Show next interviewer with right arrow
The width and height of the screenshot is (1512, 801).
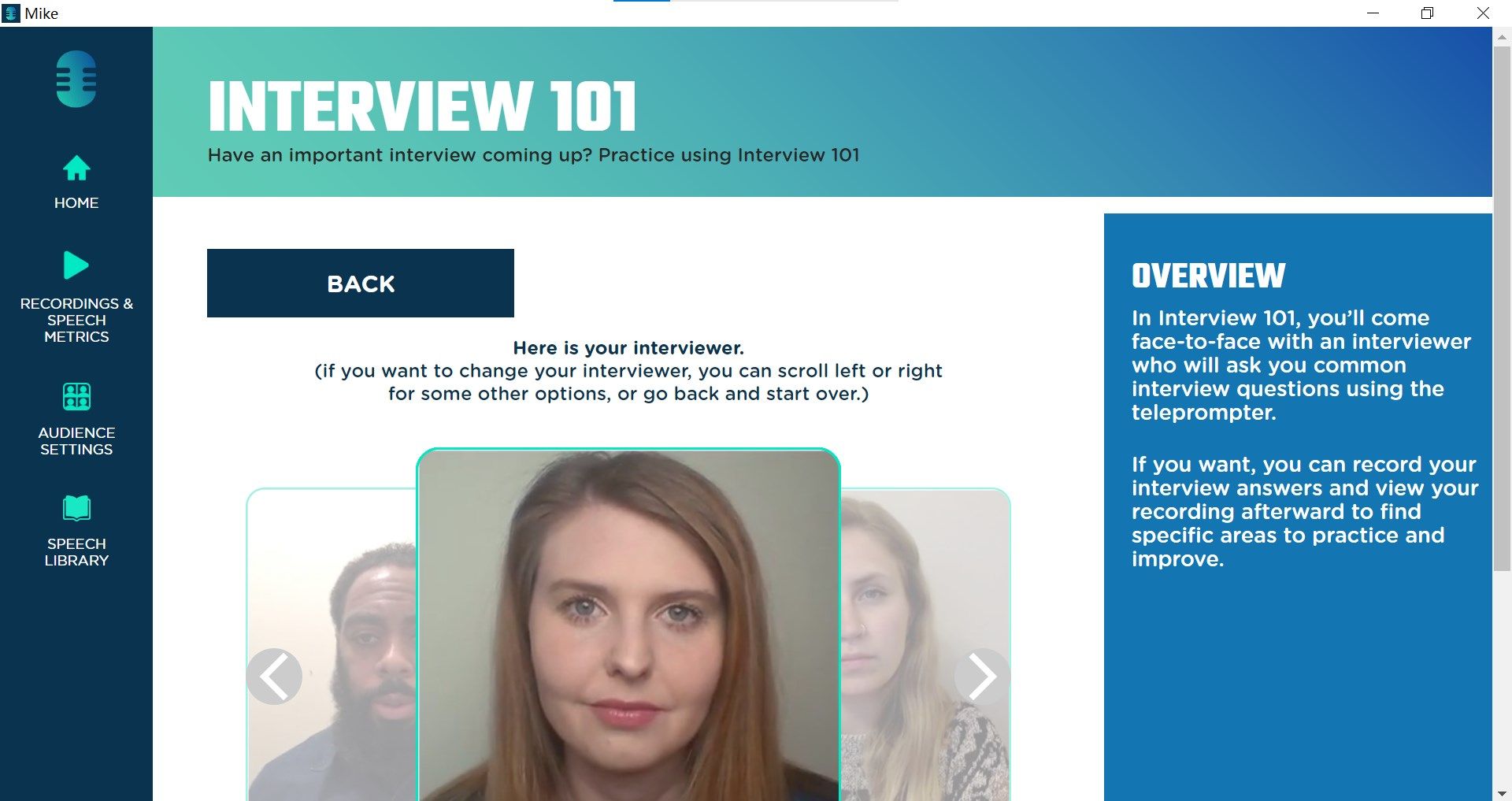[x=981, y=676]
